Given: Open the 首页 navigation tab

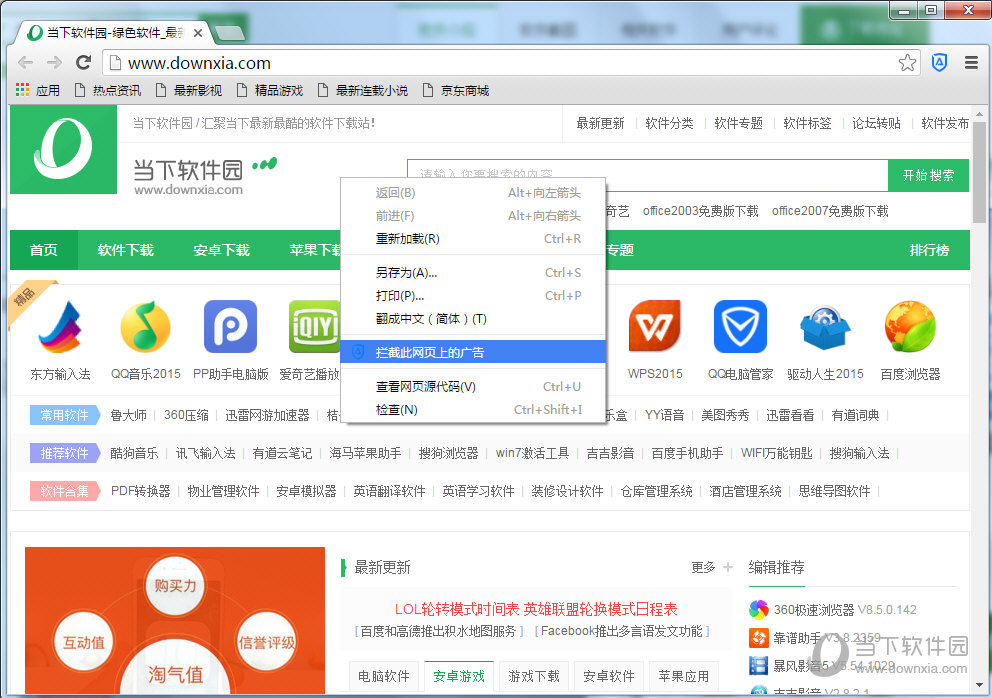Looking at the screenshot, I should pyautogui.click(x=44, y=250).
